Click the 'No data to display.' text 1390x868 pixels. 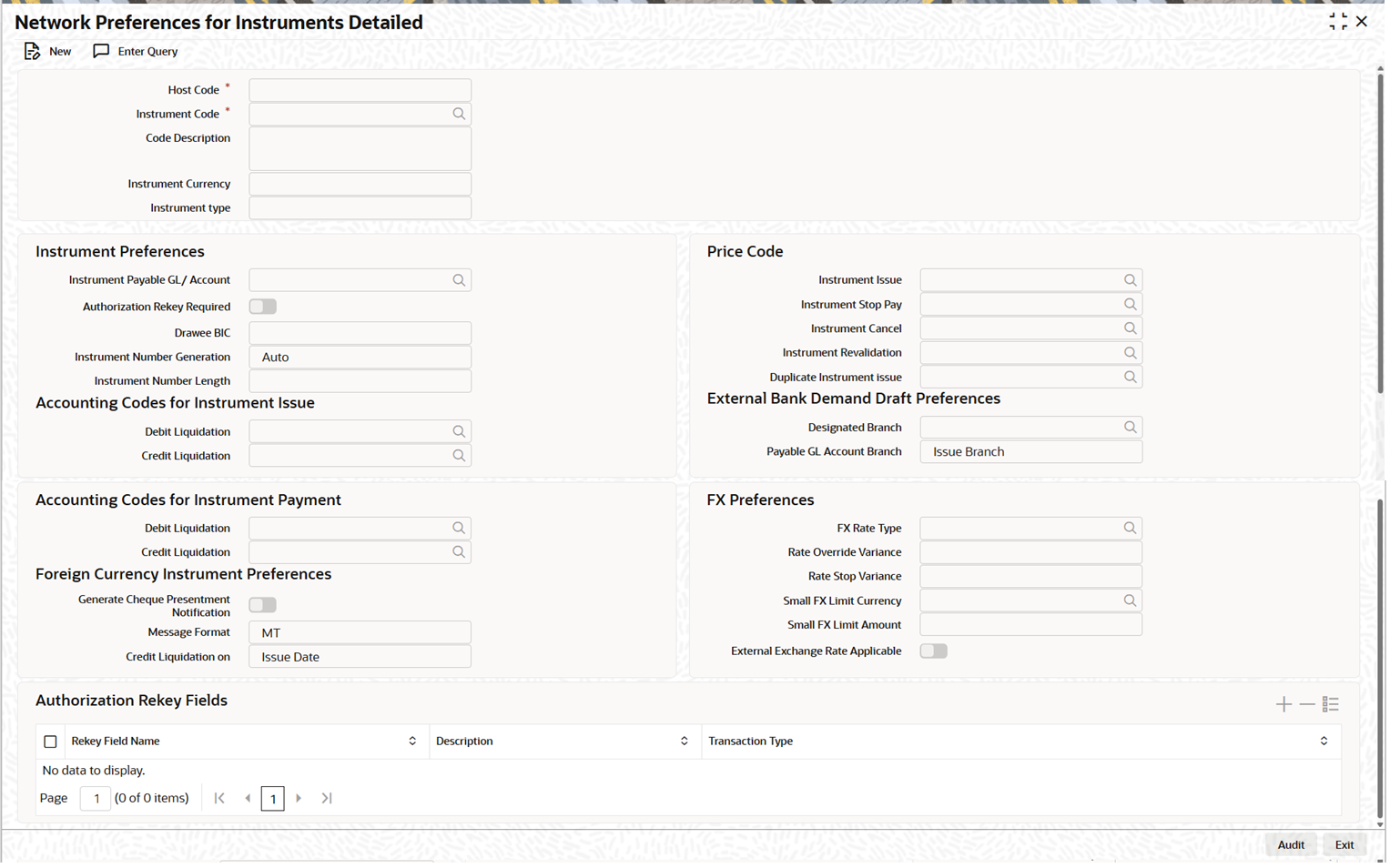94,771
